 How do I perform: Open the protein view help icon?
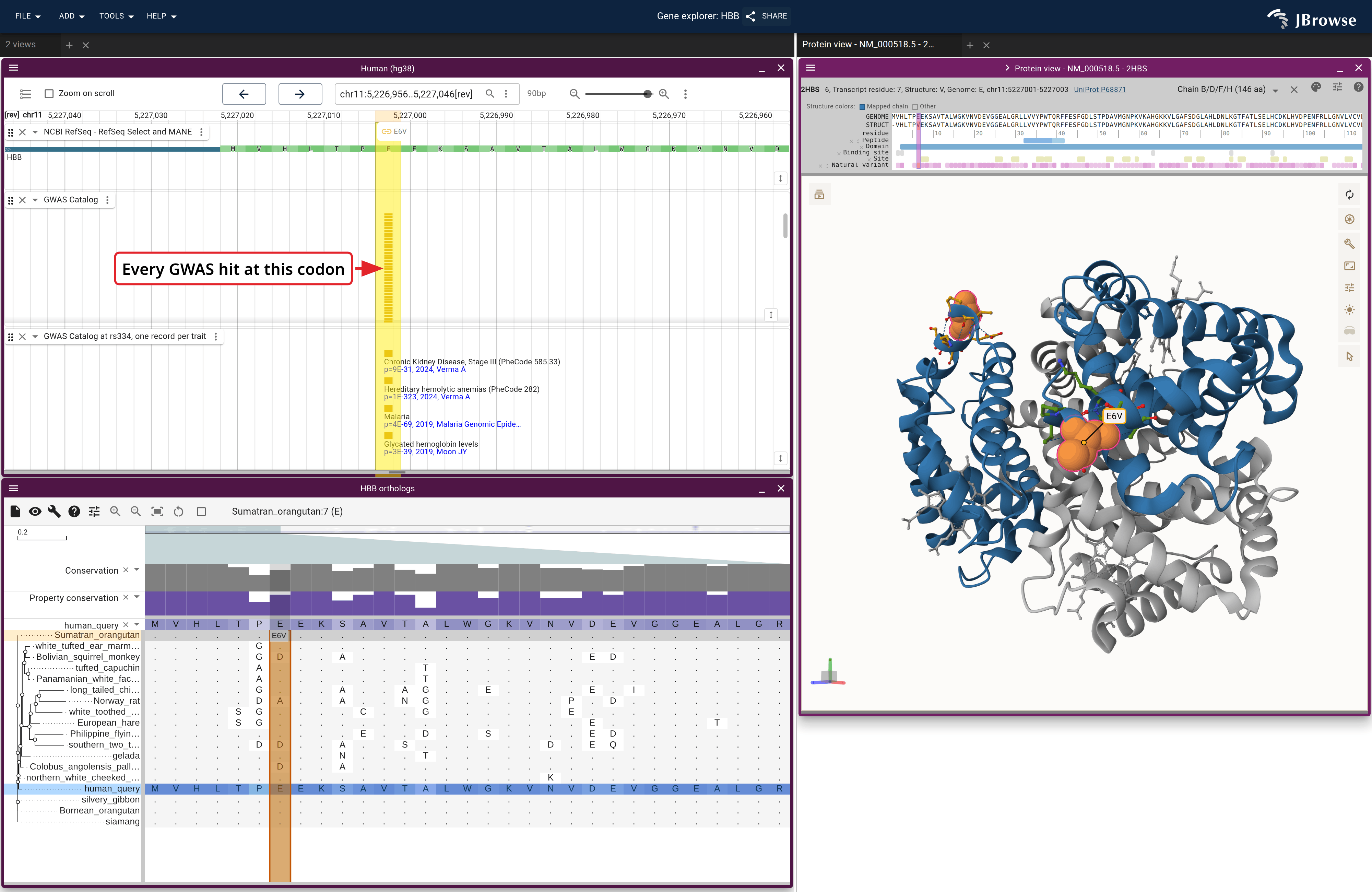1358,87
